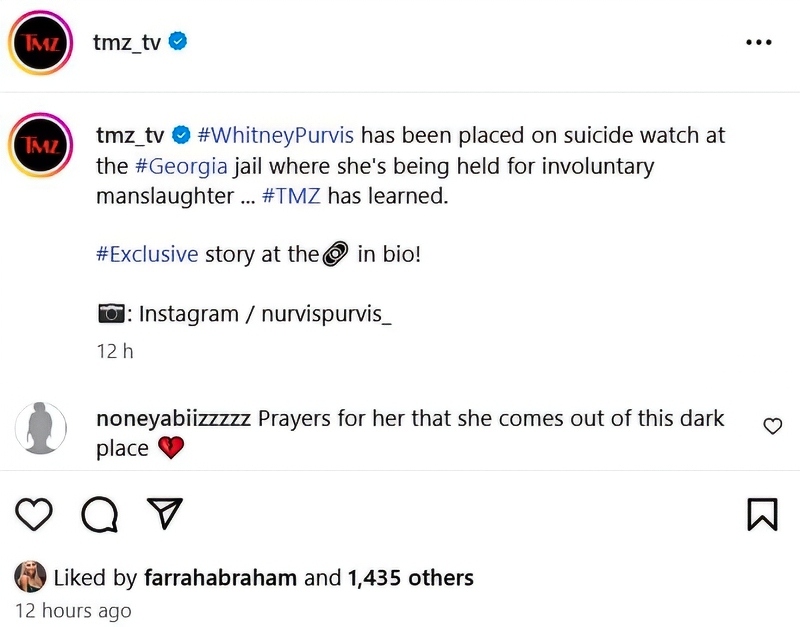Open the #Exclusive hashtag
Screen dimensions: 800x627
pos(147,254)
